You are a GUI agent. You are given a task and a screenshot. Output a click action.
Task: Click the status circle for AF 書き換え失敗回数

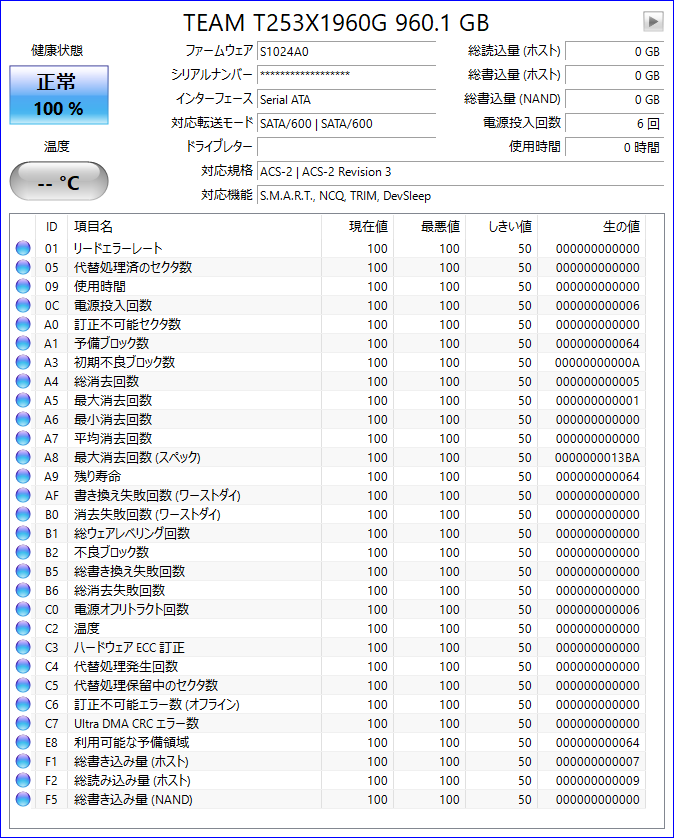[x=23, y=495]
